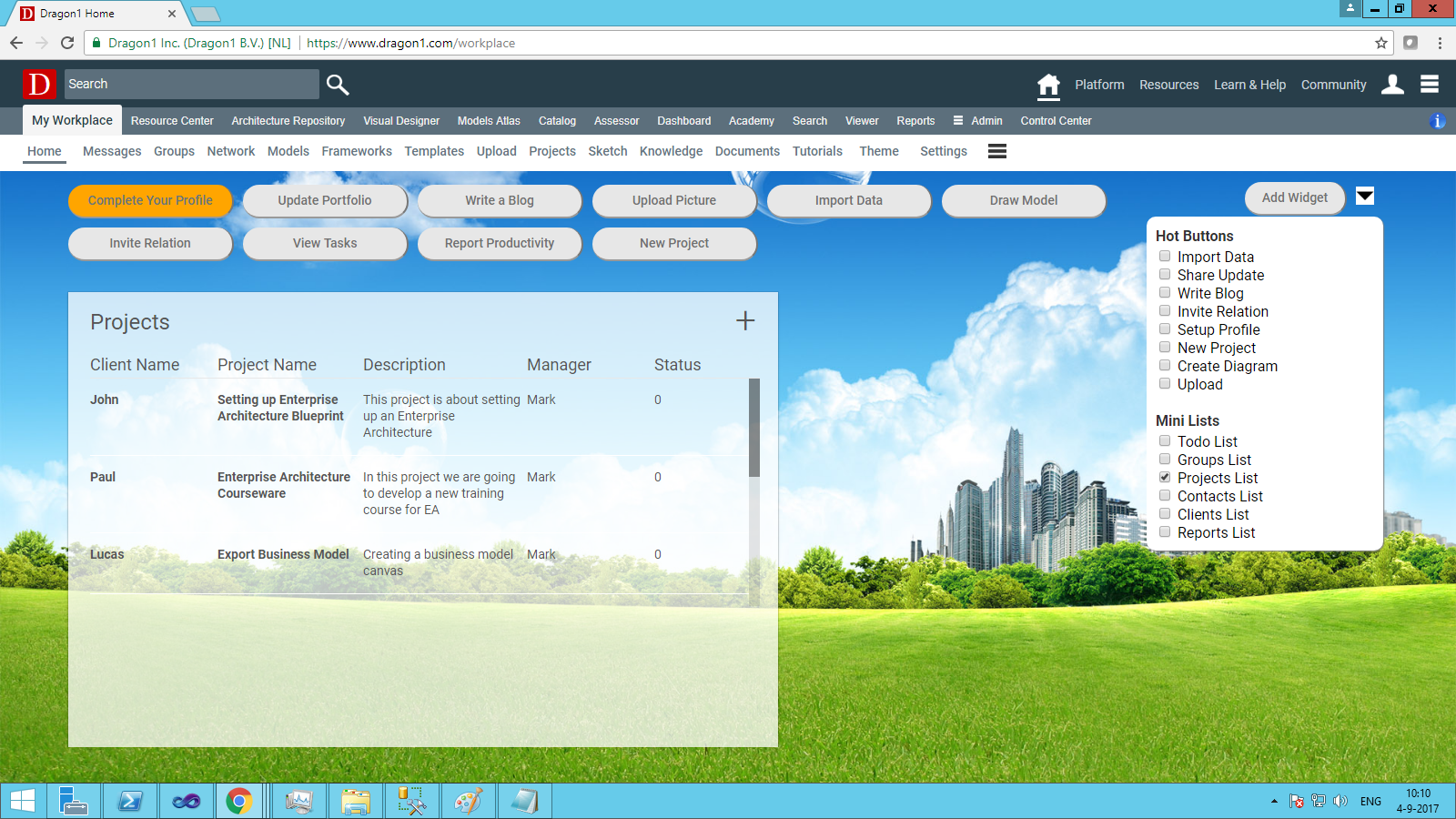Click the Dragon1 red D logo

pos(39,85)
